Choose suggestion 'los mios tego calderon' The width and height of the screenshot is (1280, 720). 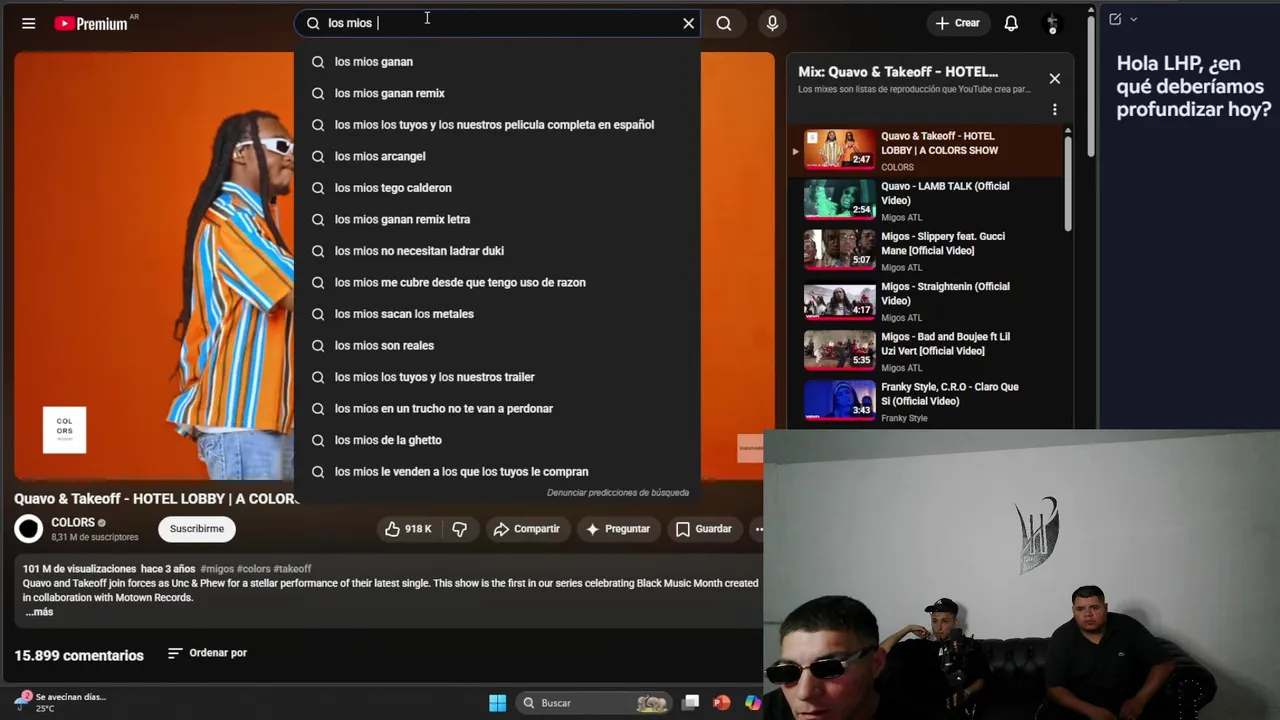pyautogui.click(x=497, y=188)
